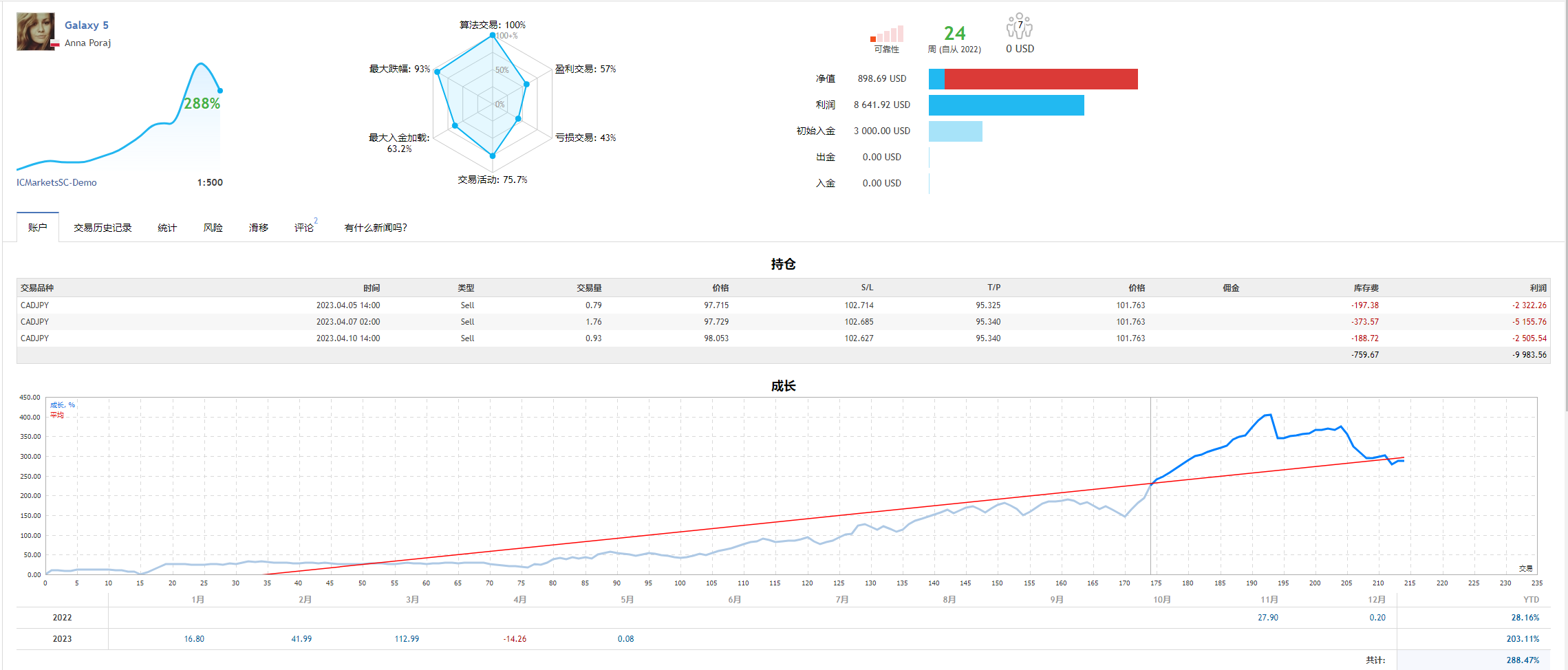The height and width of the screenshot is (670, 1568).
Task: Click the 898.69 USD equity value
Action: (x=882, y=78)
